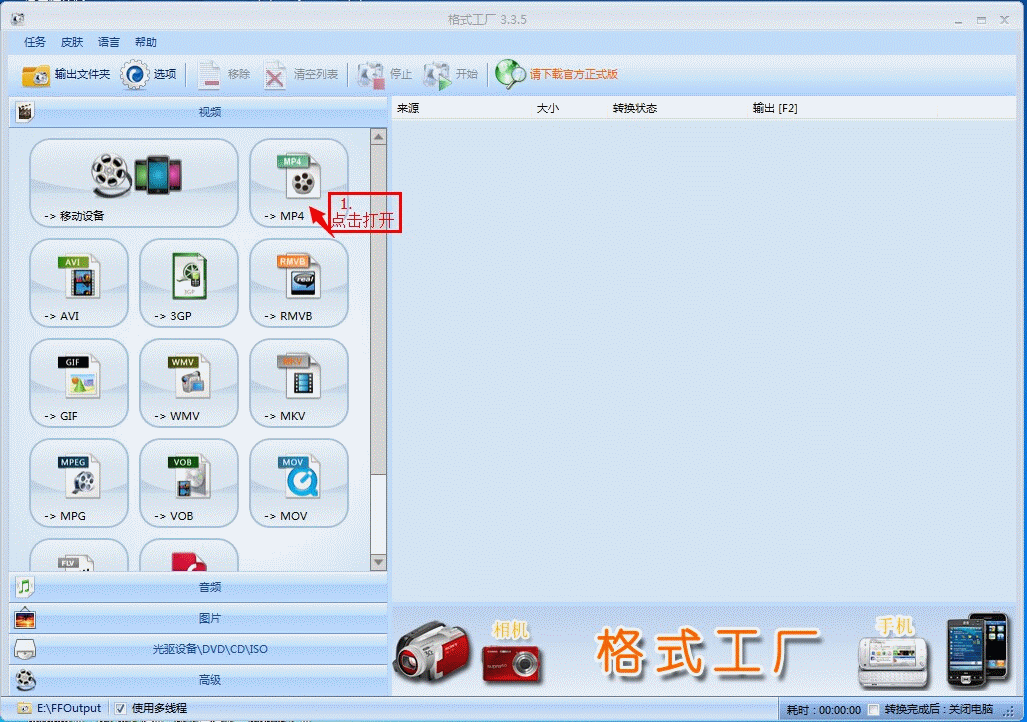Open the GIF converter
The image size is (1027, 722).
(x=79, y=383)
